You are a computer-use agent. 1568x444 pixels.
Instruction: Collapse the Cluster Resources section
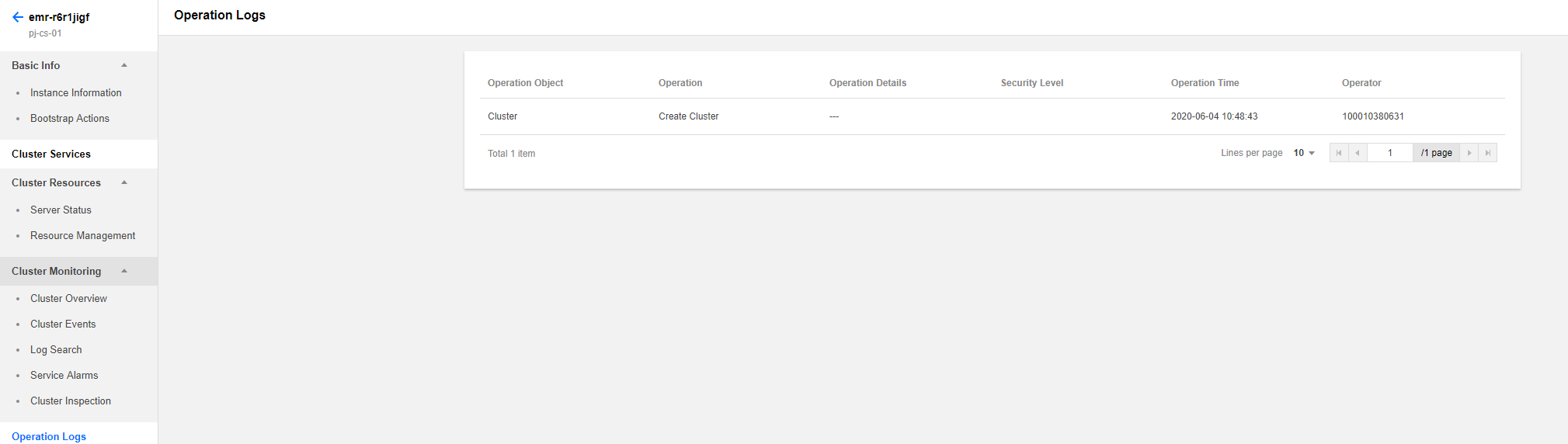coord(124,182)
